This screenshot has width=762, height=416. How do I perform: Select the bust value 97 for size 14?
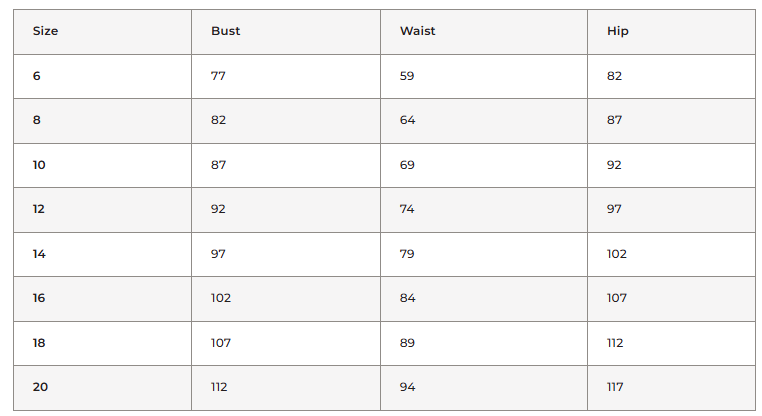[x=218, y=254]
